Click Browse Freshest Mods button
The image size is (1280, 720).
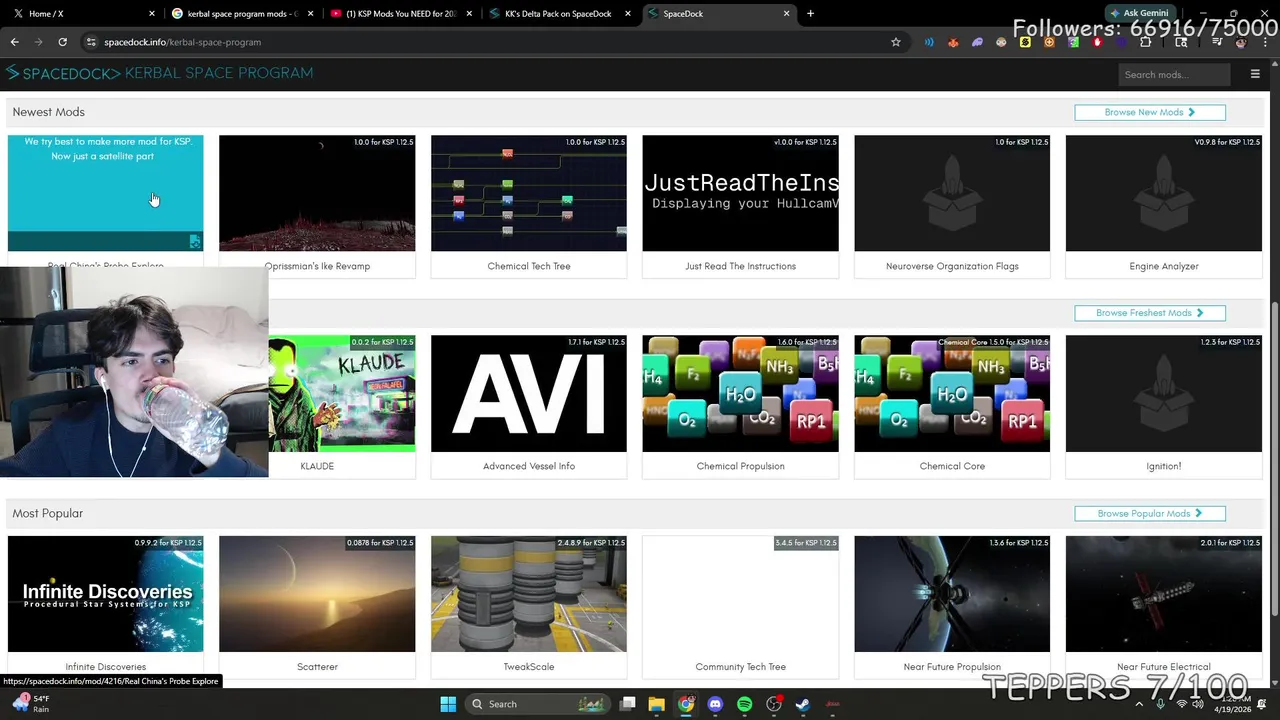[x=1150, y=313]
